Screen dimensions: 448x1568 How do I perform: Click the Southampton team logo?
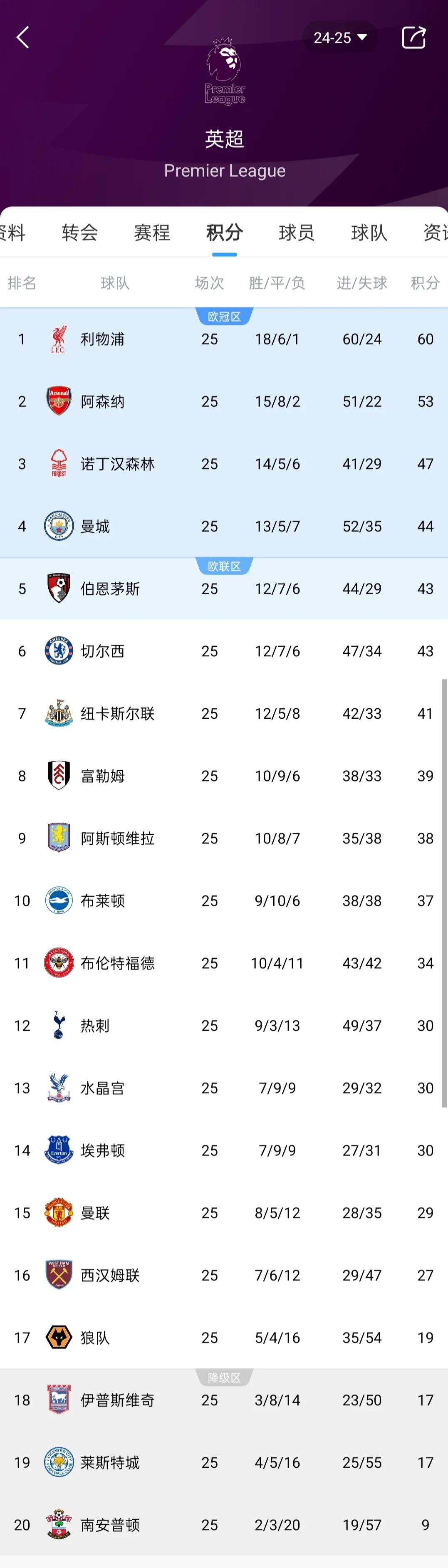[x=58, y=1525]
